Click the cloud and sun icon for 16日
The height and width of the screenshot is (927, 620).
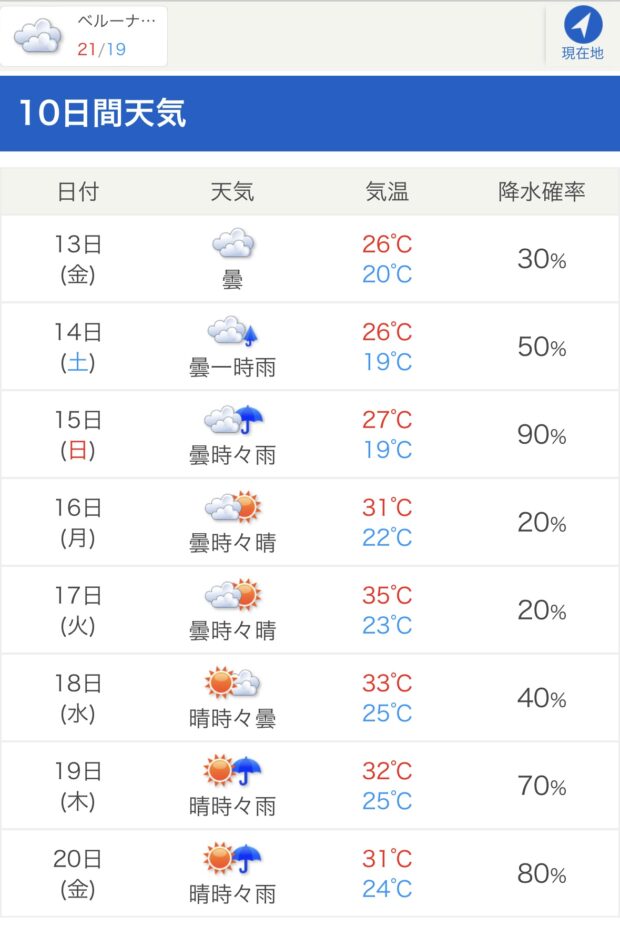[233, 506]
